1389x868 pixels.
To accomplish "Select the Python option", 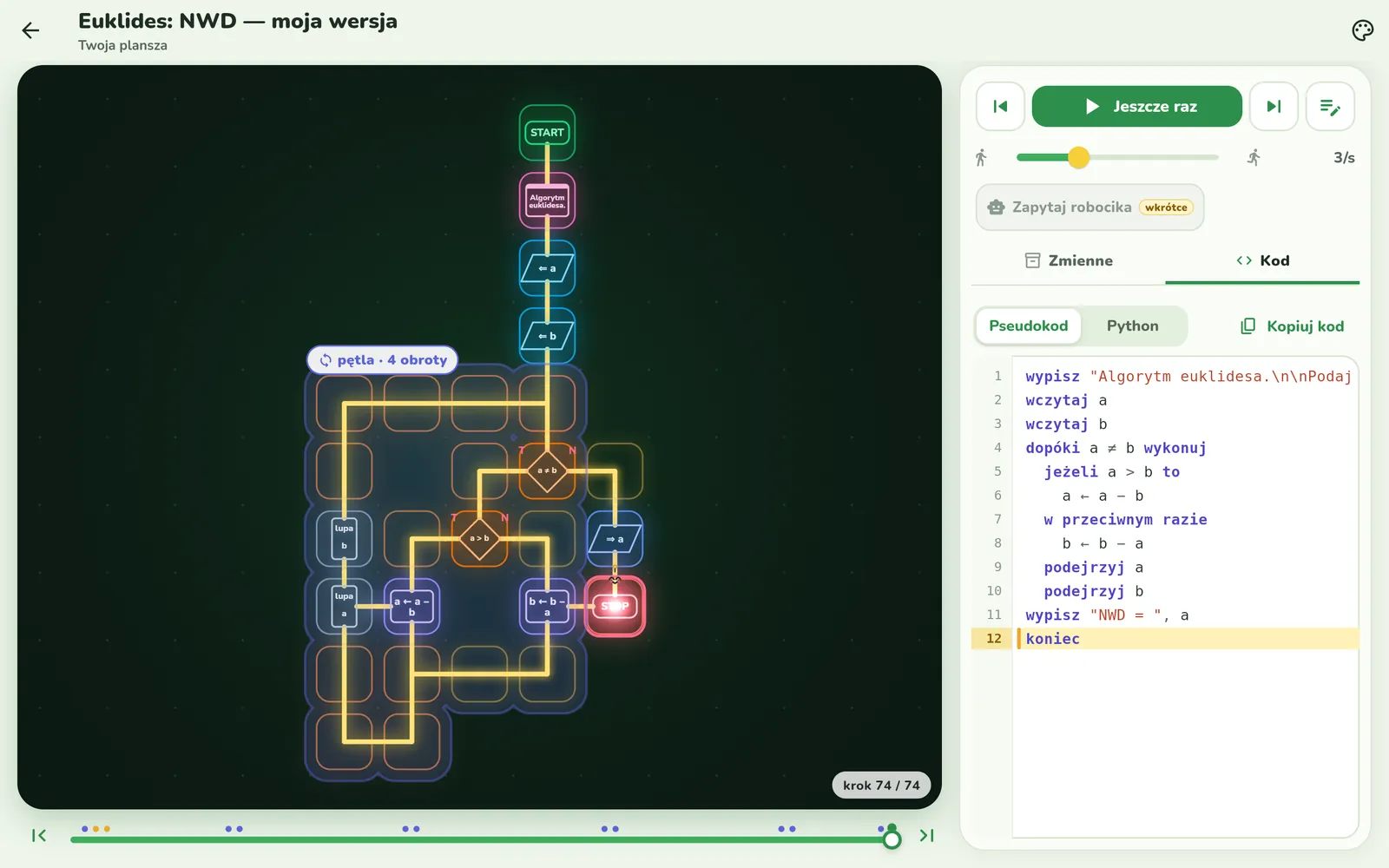I will point(1132,326).
